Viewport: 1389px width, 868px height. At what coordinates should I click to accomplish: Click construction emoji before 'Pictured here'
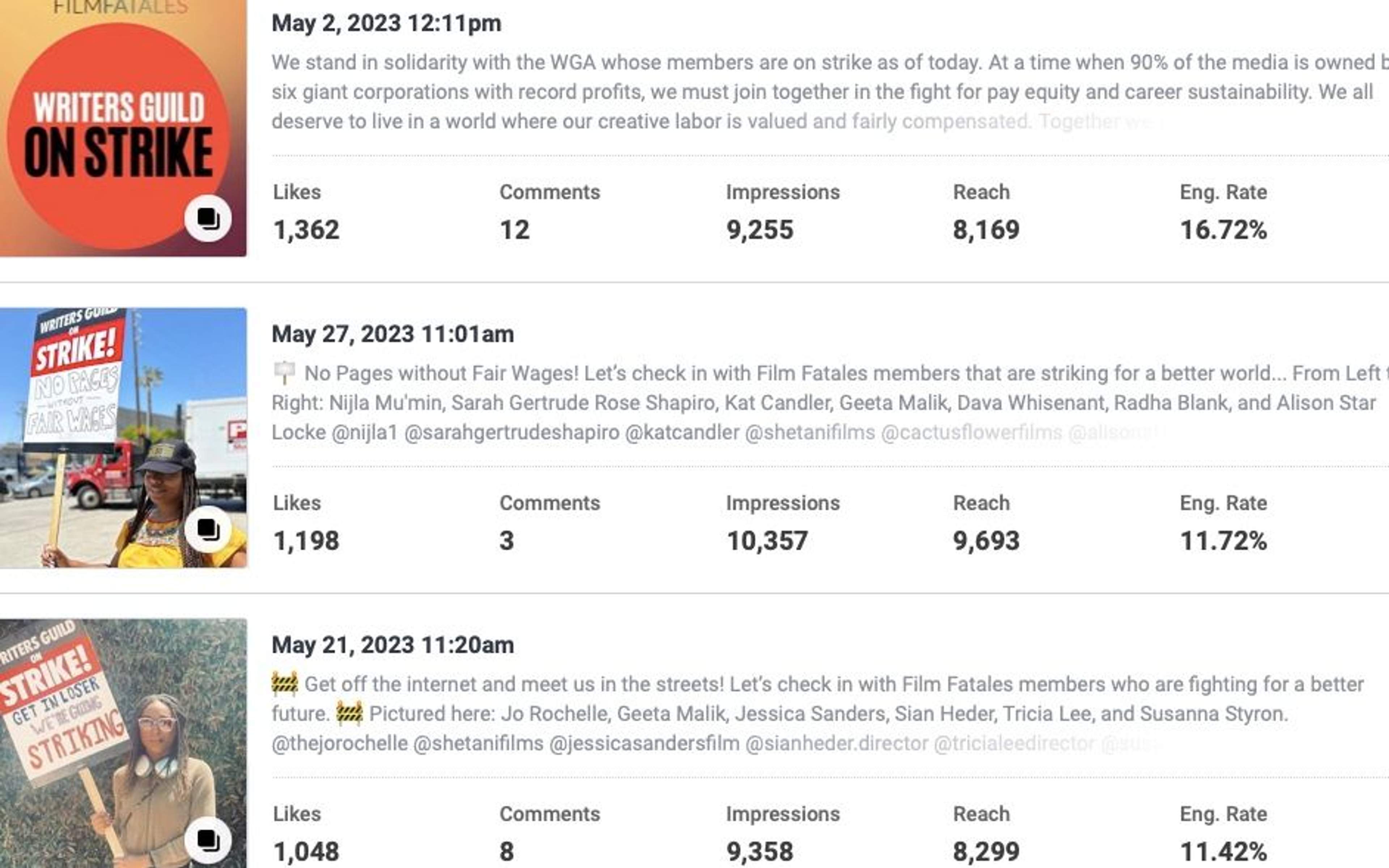point(349,714)
